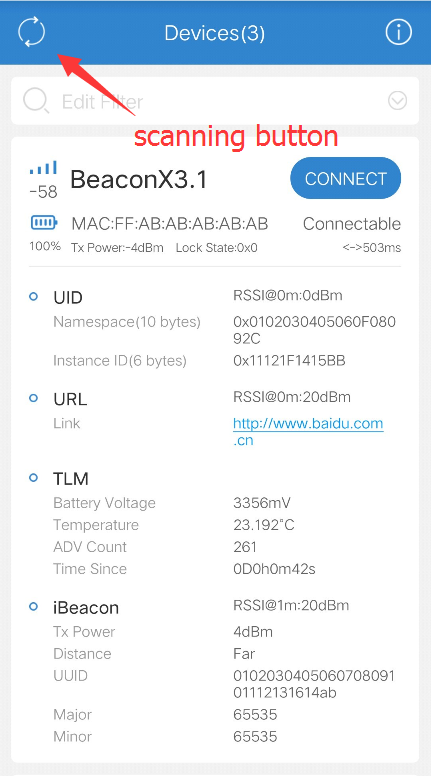Tap the BeaconX3.1 device name
Image resolution: width=431 pixels, height=776 pixels.
click(139, 180)
